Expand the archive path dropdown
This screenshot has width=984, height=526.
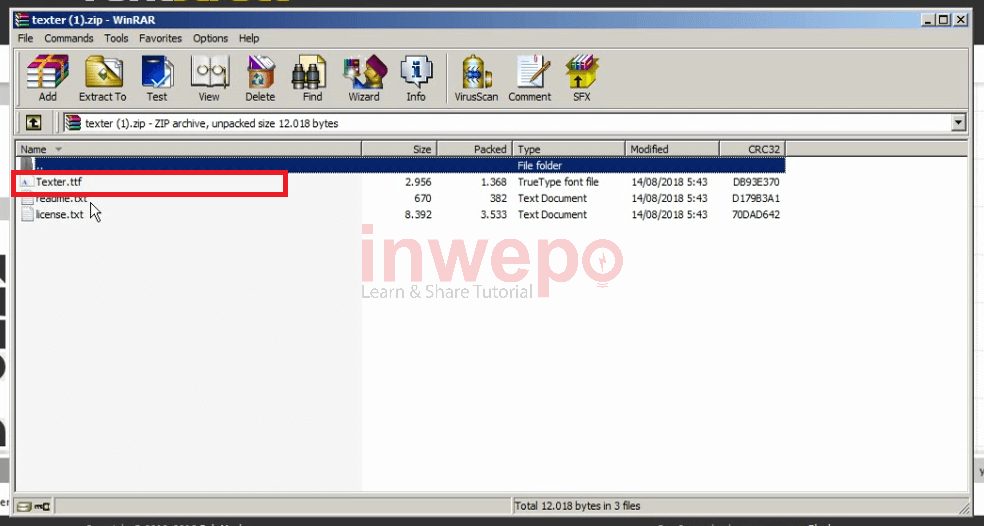(958, 123)
